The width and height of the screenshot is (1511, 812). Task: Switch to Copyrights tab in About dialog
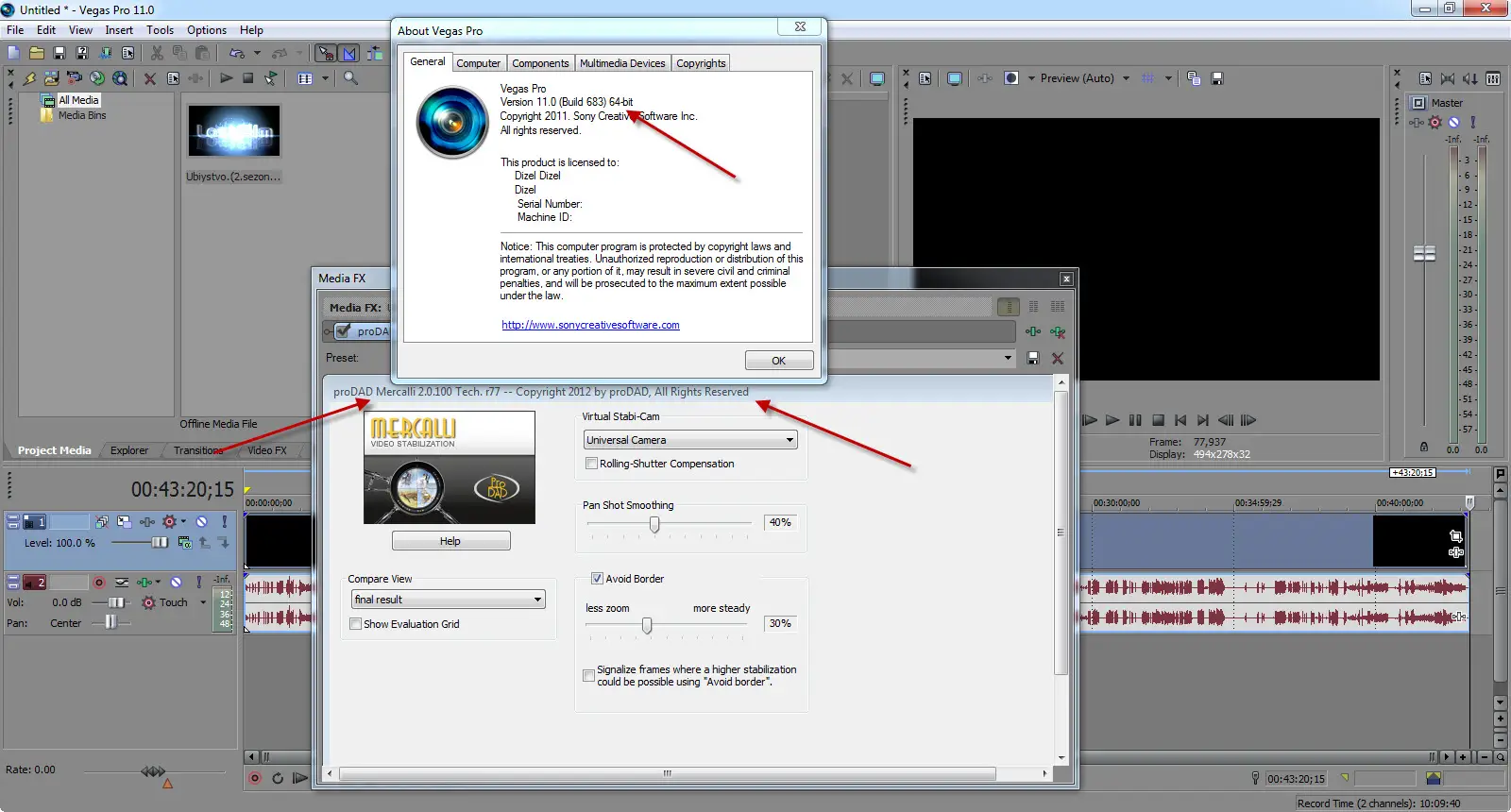click(x=701, y=63)
